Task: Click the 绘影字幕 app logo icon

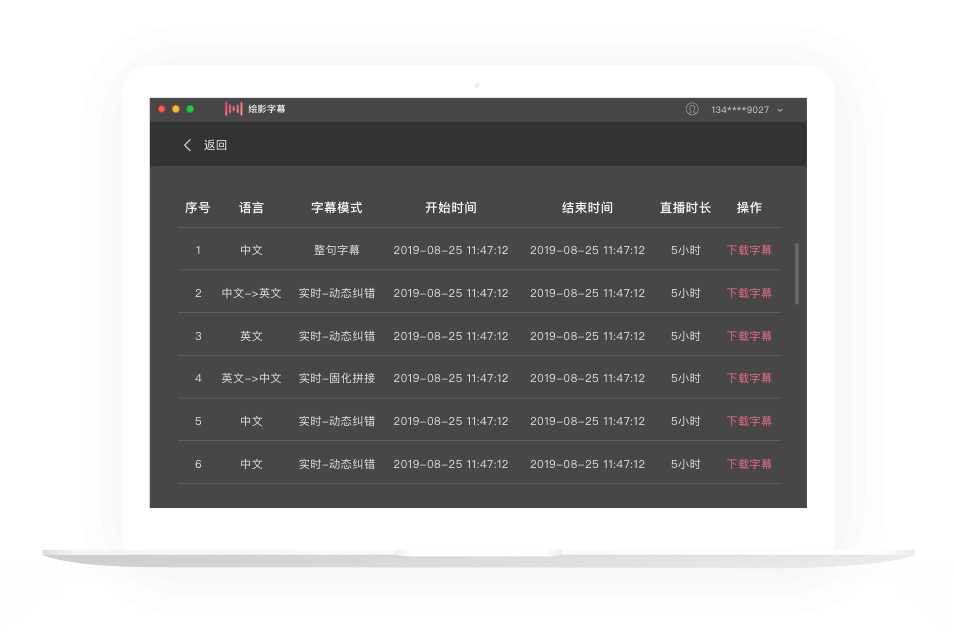Action: click(x=233, y=109)
